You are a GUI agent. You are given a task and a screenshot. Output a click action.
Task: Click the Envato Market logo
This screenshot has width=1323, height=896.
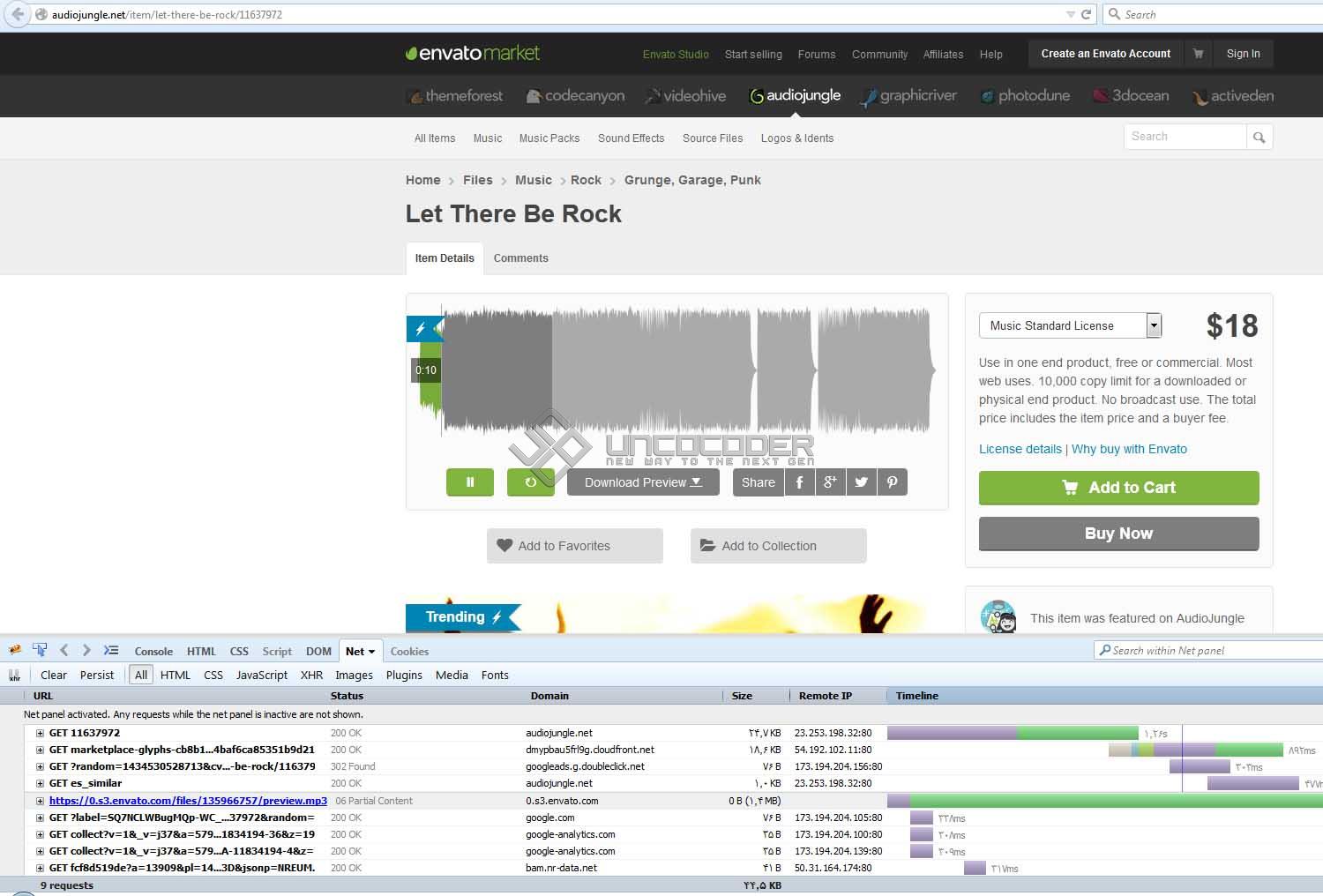click(x=473, y=53)
